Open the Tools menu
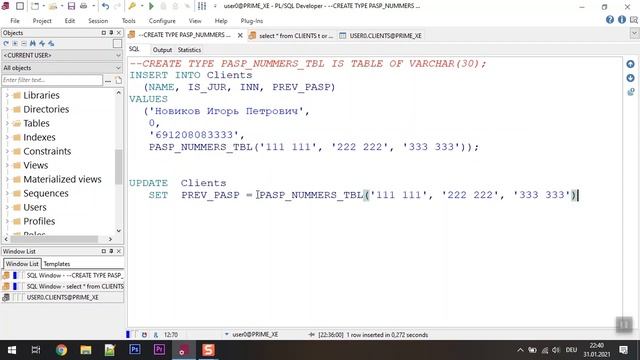The height and width of the screenshot is (360, 640). 128,20
